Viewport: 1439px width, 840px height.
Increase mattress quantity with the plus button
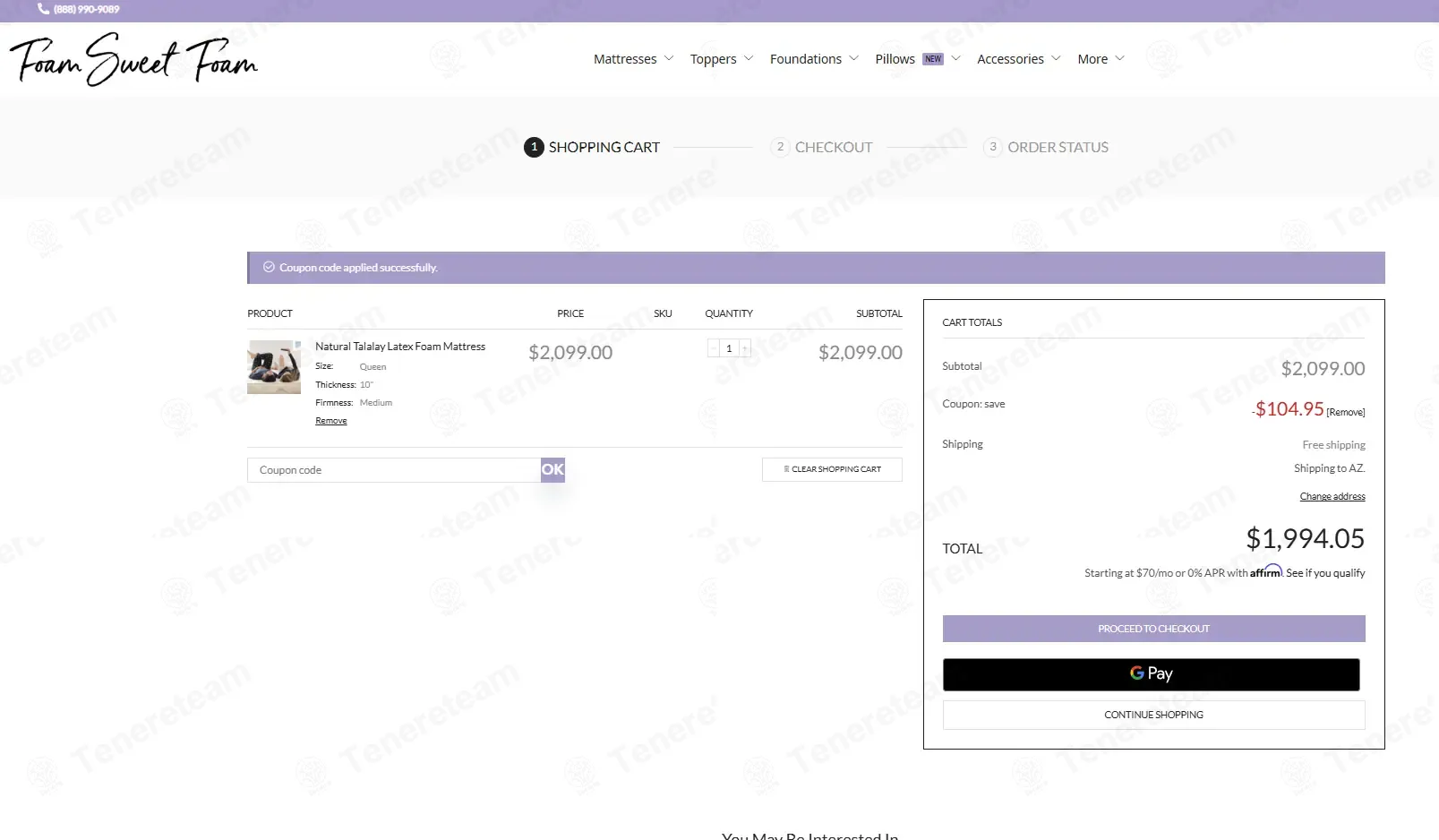744,348
